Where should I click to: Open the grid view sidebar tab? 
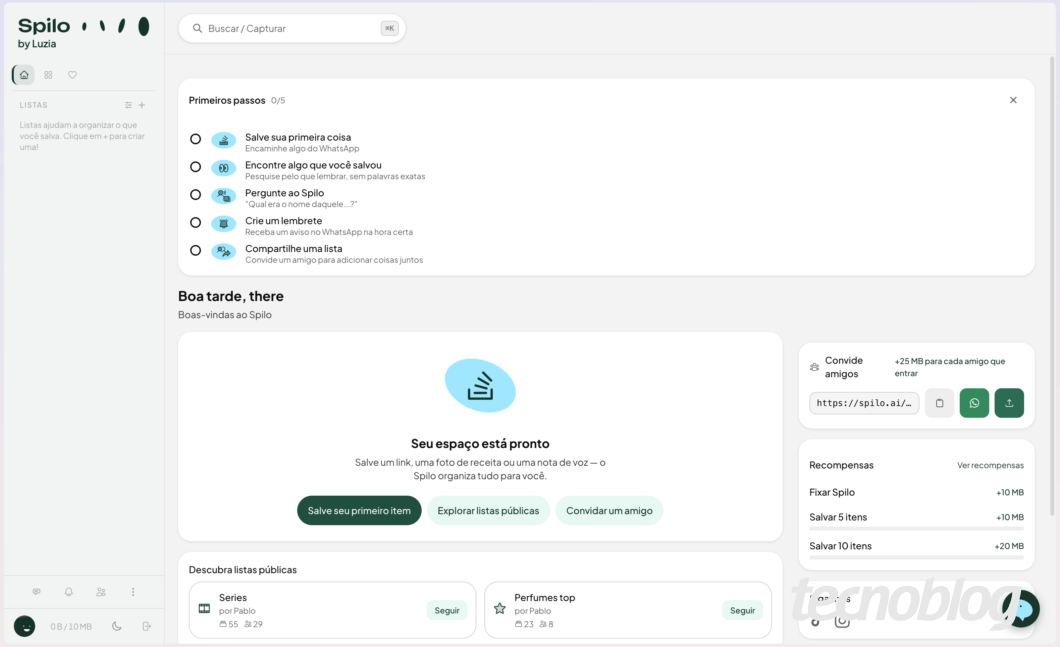click(48, 75)
